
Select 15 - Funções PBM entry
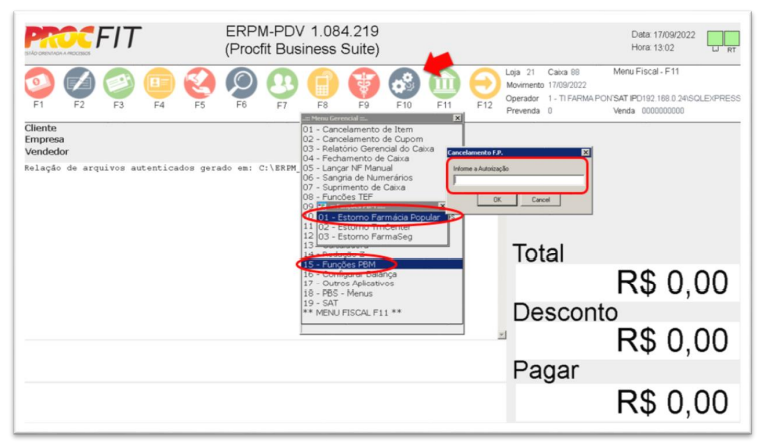coord(382,264)
